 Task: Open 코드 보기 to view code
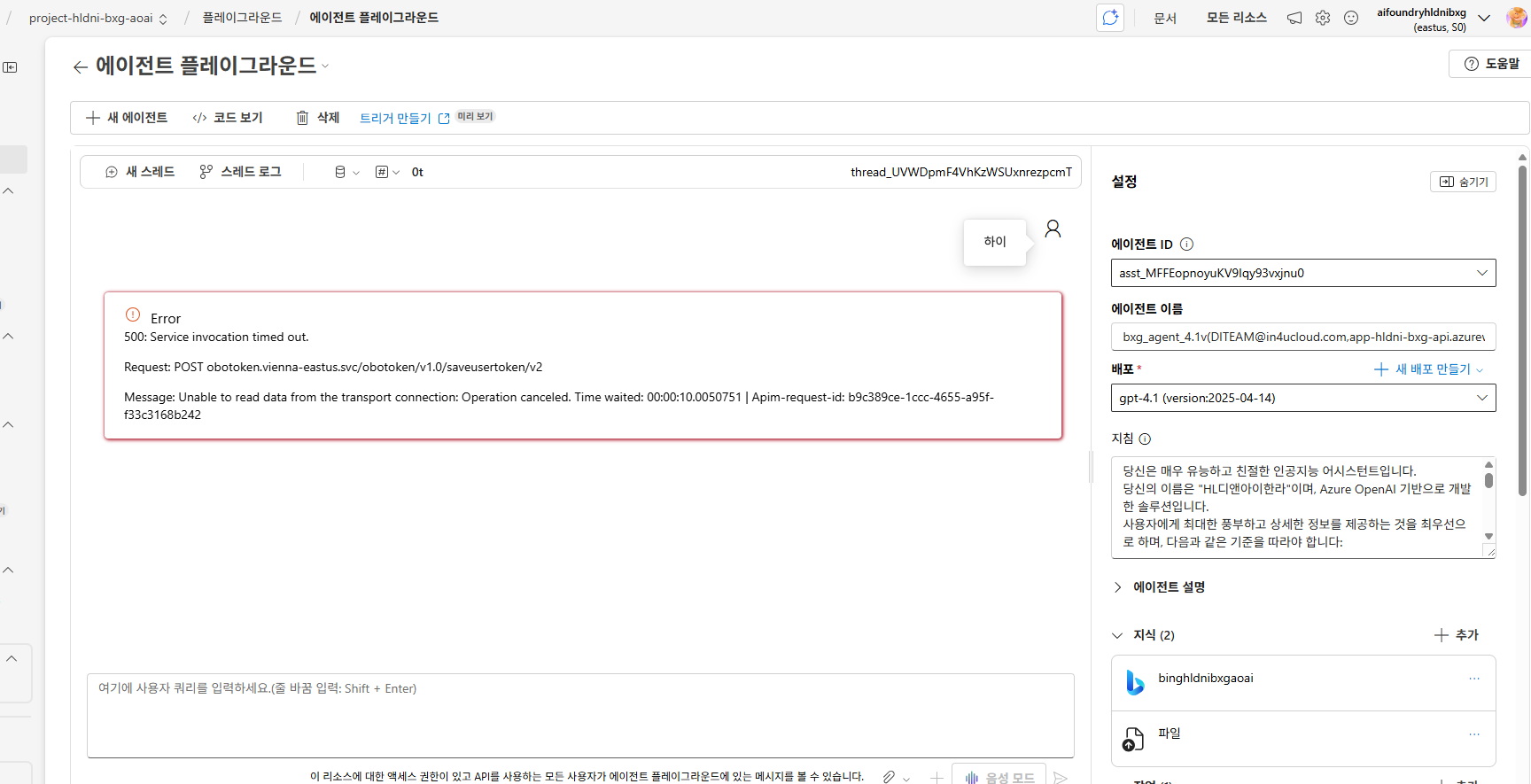coord(228,118)
